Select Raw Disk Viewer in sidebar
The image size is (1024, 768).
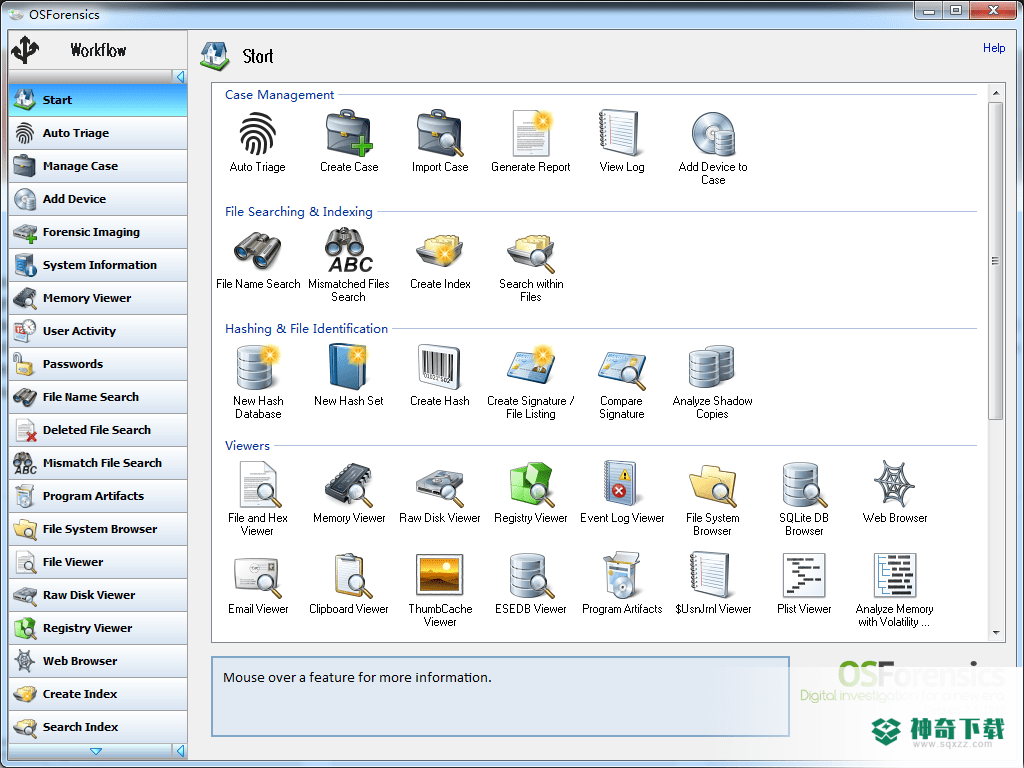point(98,595)
